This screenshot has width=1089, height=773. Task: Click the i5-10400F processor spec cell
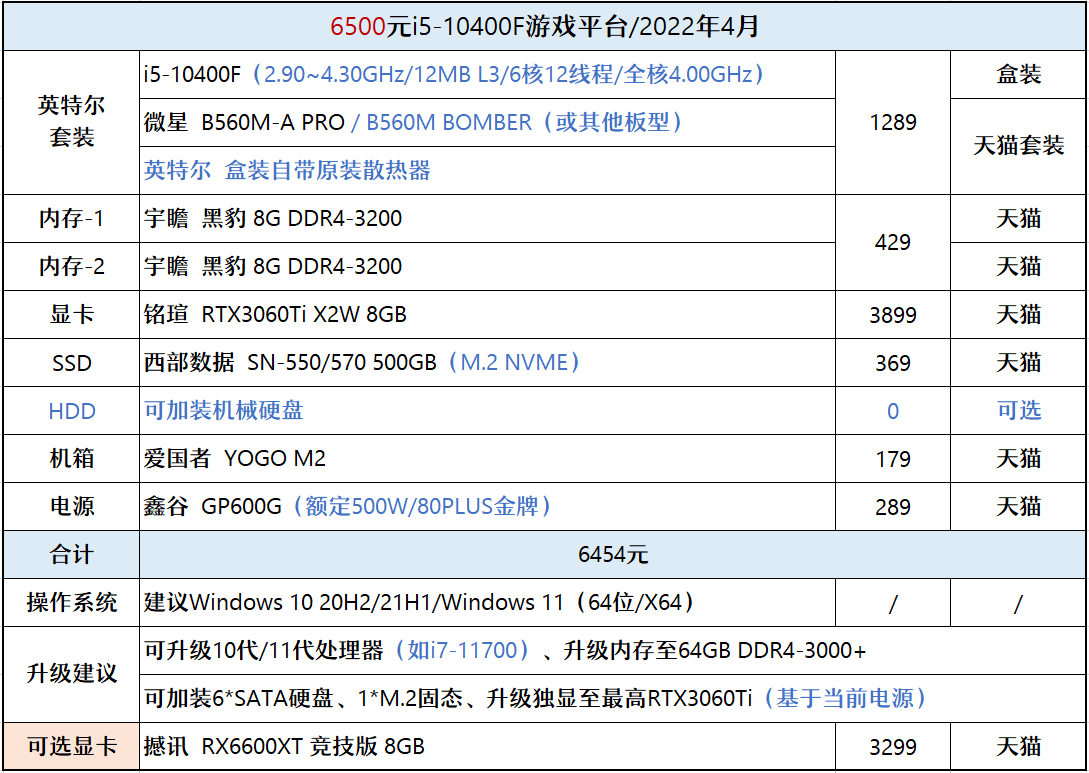[x=488, y=74]
